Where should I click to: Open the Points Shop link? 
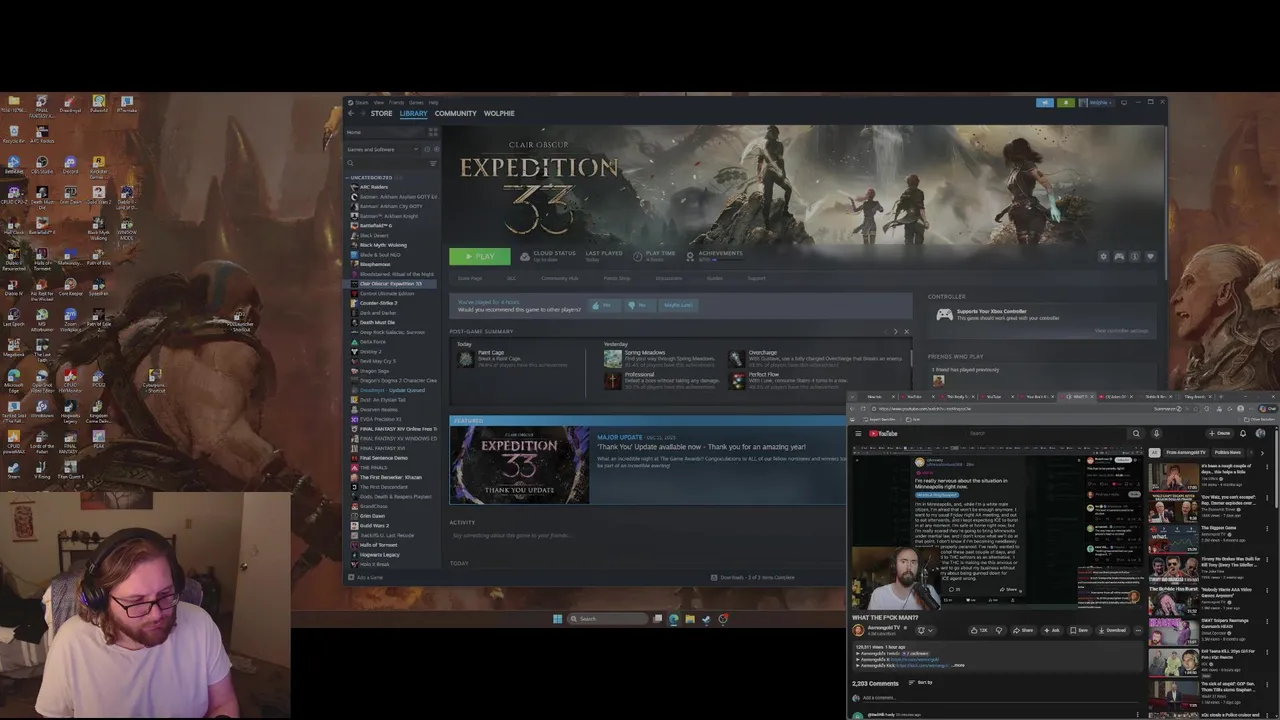[617, 278]
